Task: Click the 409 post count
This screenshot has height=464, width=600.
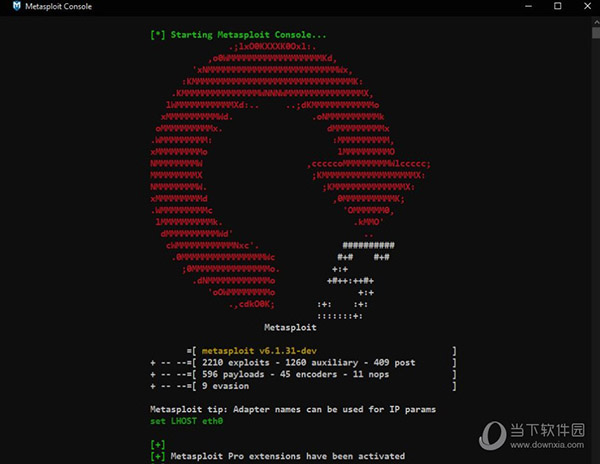Action: (394, 363)
